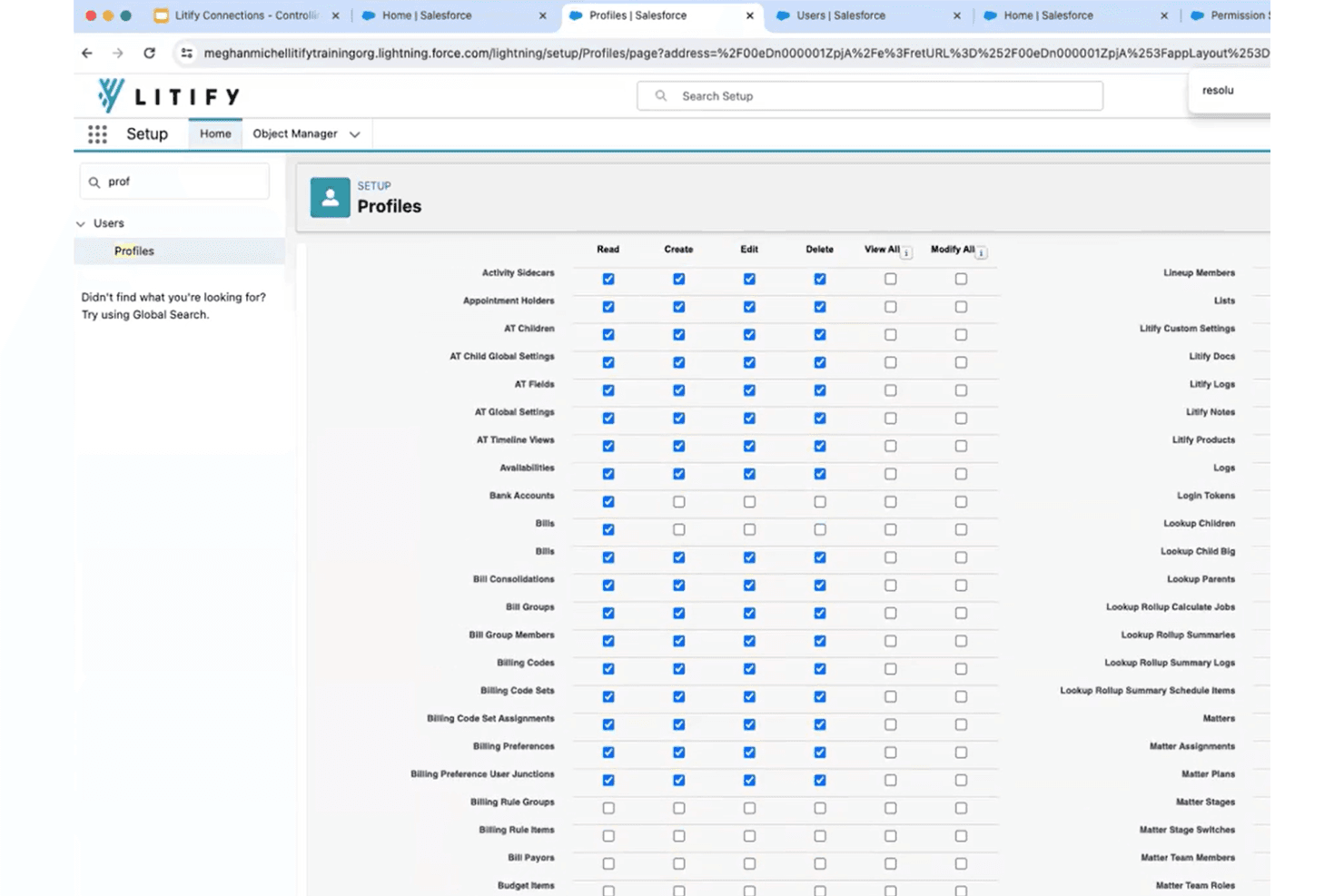Click the Modify All info icon
The width and height of the screenshot is (1344, 896).
(x=982, y=253)
